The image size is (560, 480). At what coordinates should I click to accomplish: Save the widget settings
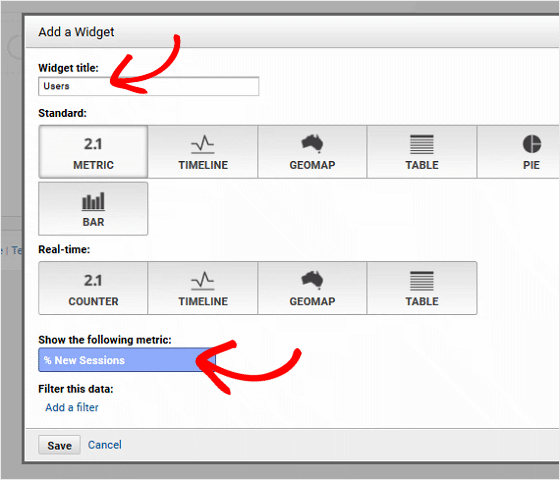click(59, 445)
